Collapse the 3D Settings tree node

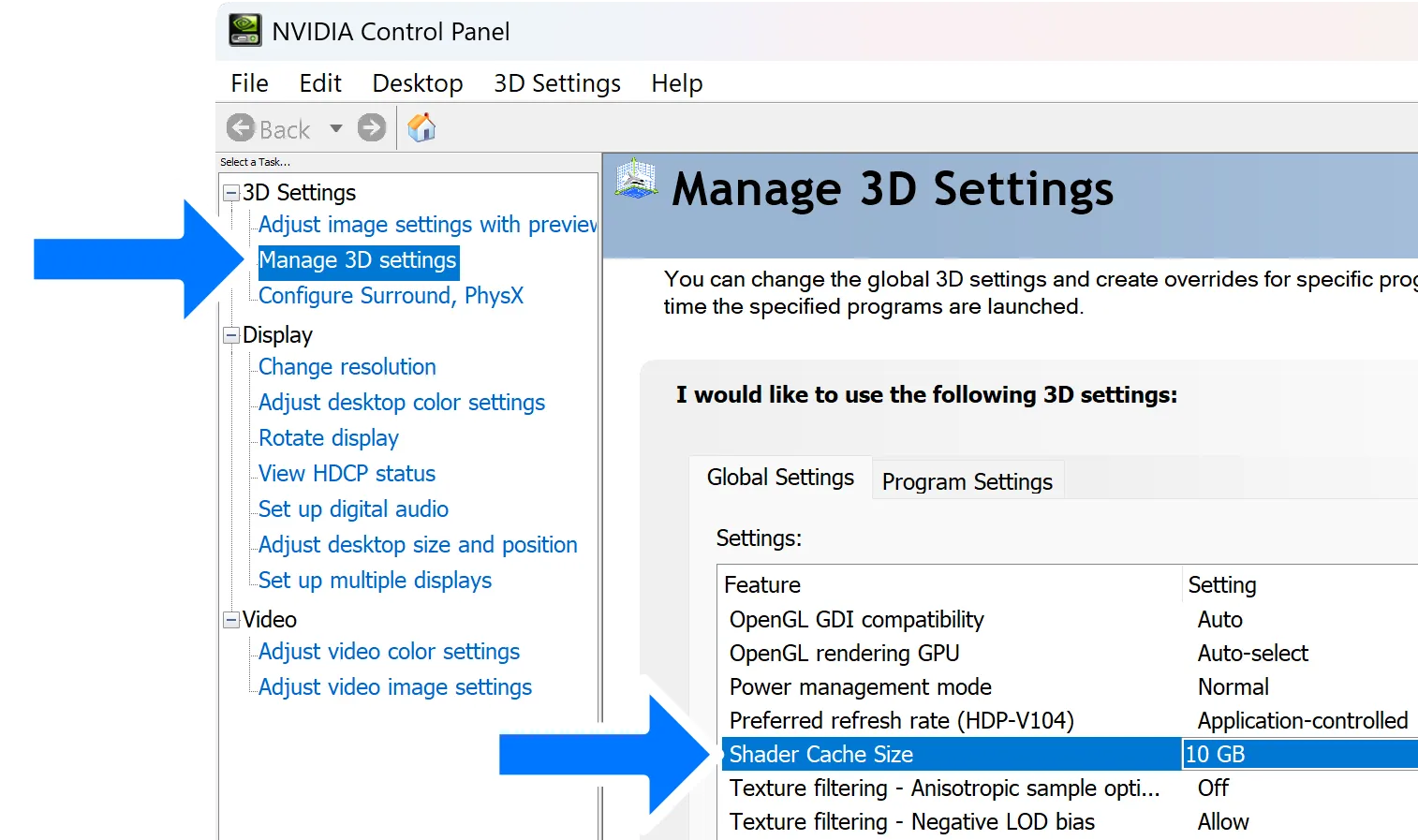(231, 193)
